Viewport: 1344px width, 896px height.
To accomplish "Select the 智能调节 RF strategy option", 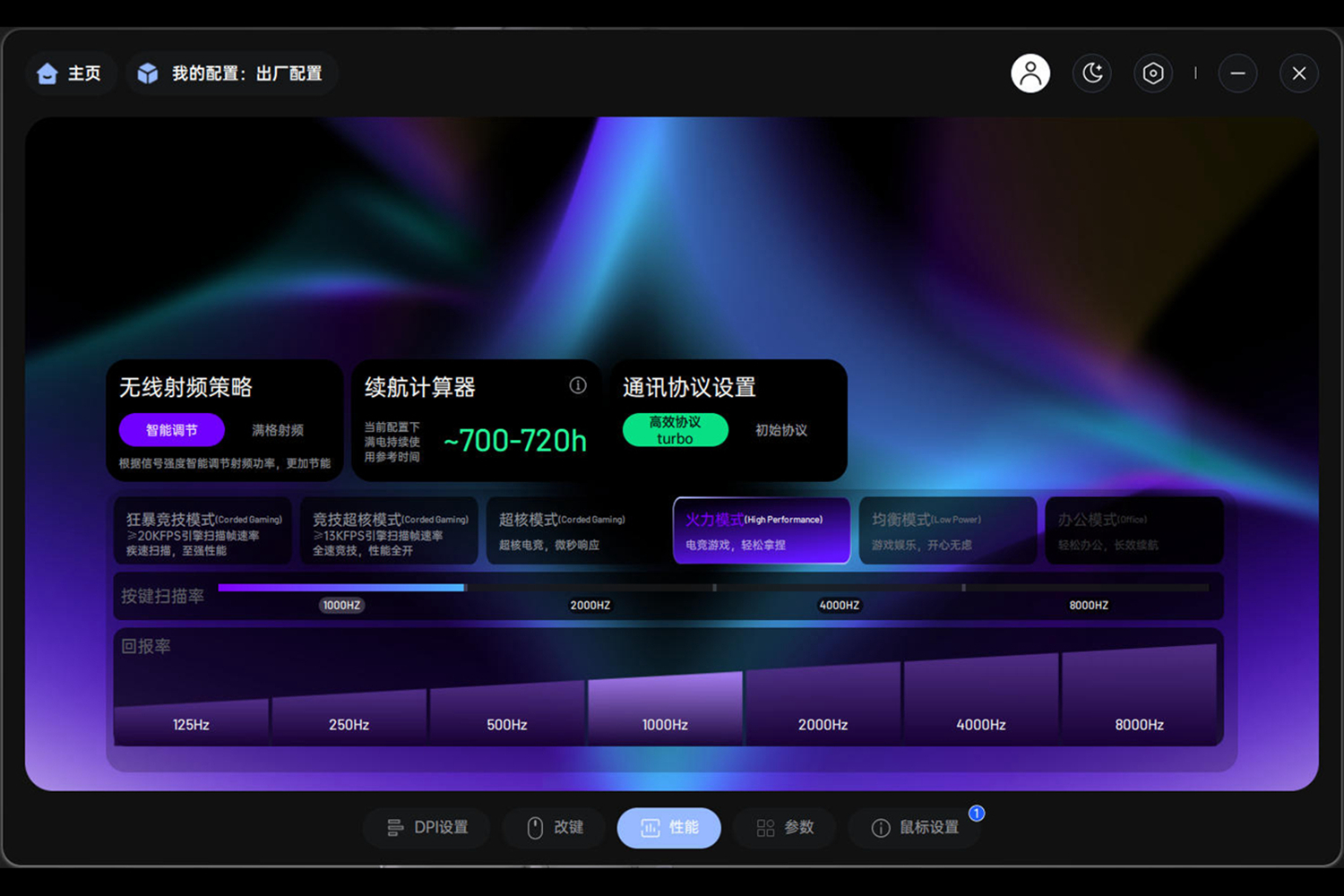I will pyautogui.click(x=172, y=430).
